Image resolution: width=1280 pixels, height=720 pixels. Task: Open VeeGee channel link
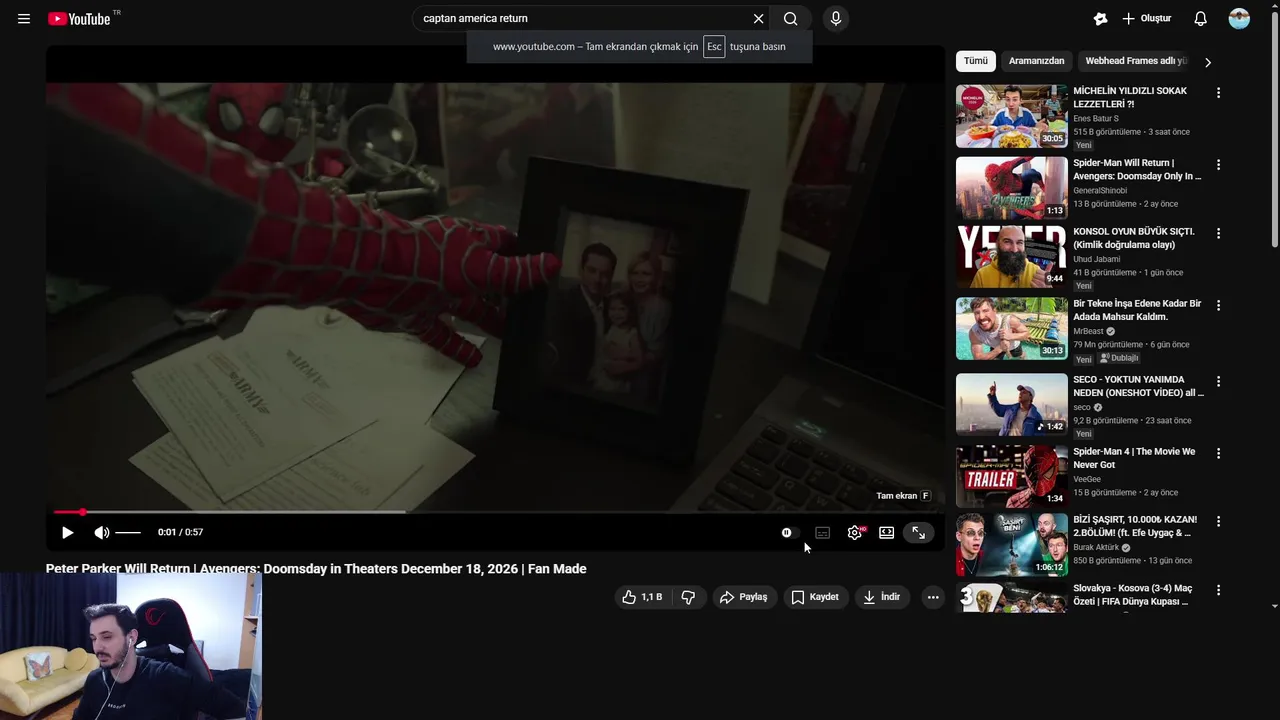1087,479
